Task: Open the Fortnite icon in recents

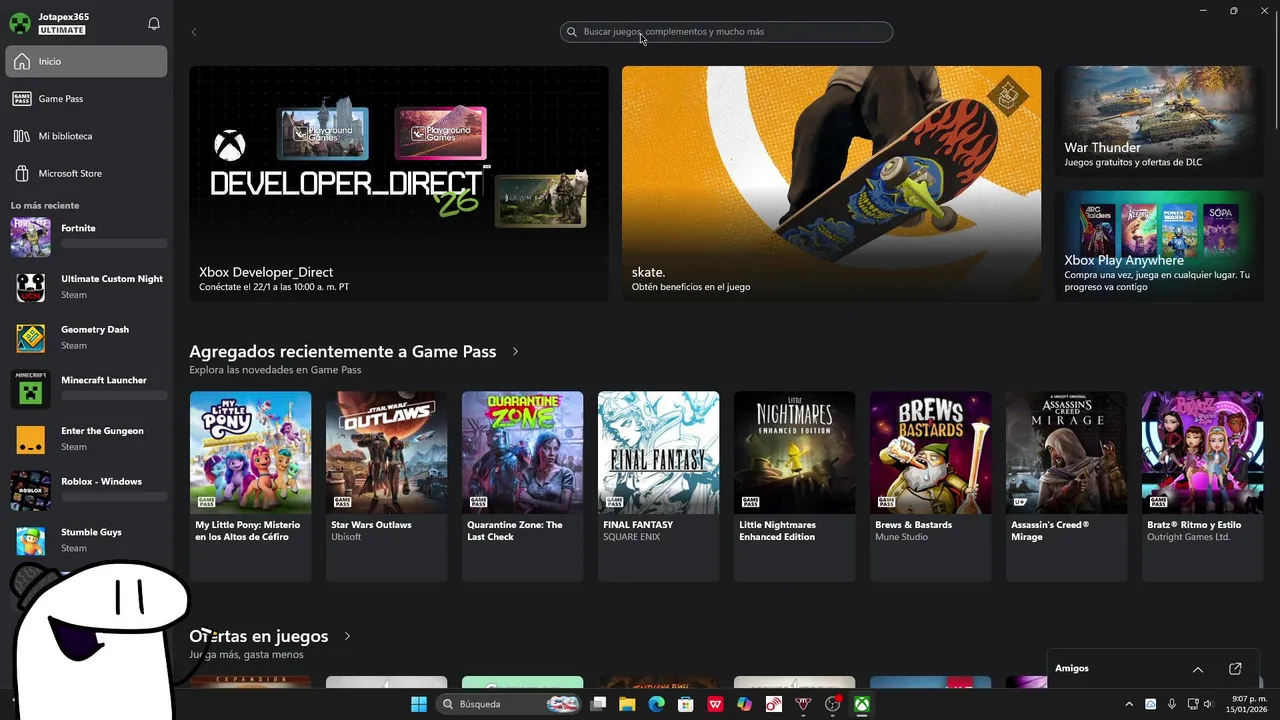Action: (x=30, y=236)
